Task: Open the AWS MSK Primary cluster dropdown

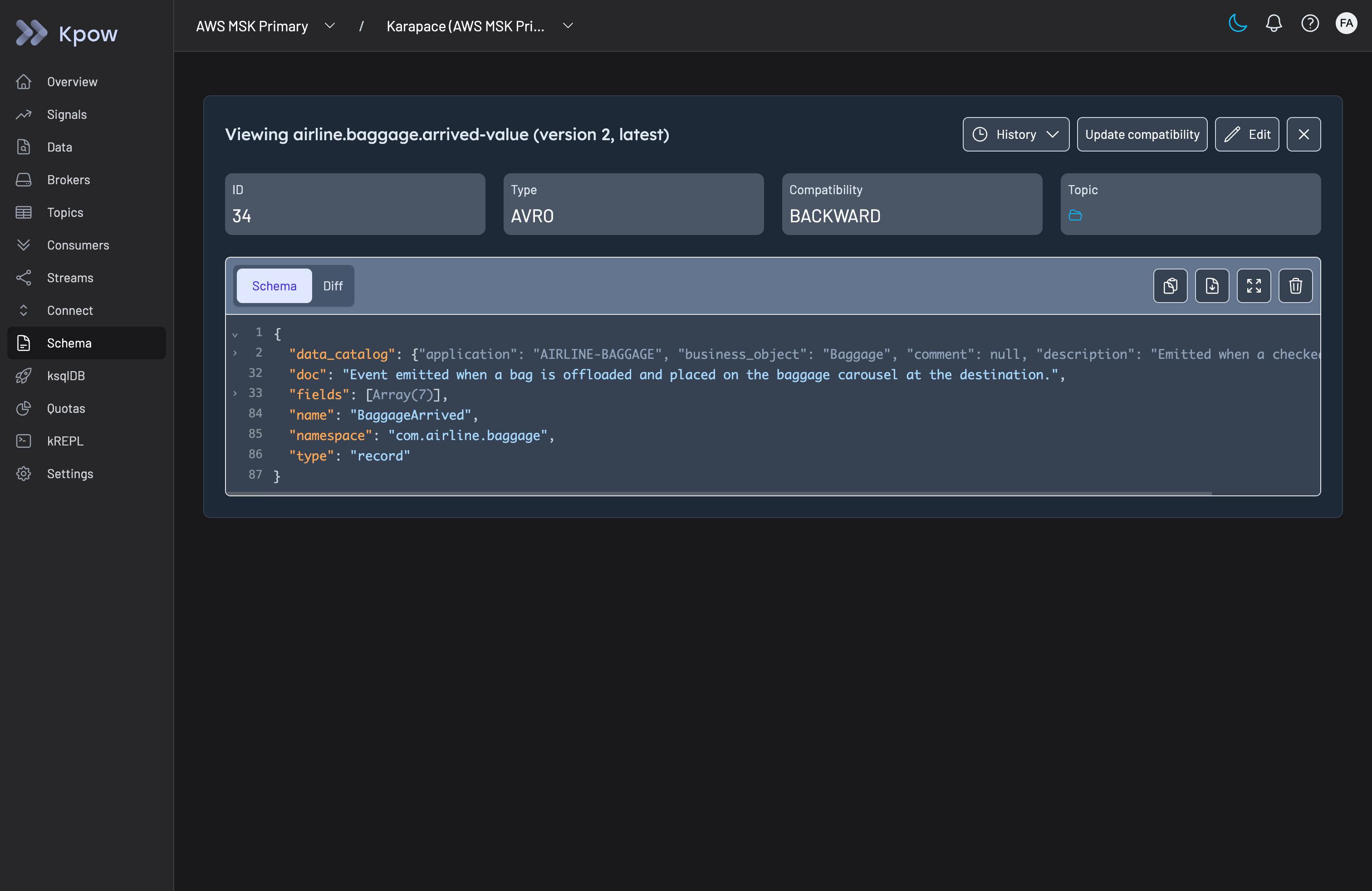Action: (265, 26)
